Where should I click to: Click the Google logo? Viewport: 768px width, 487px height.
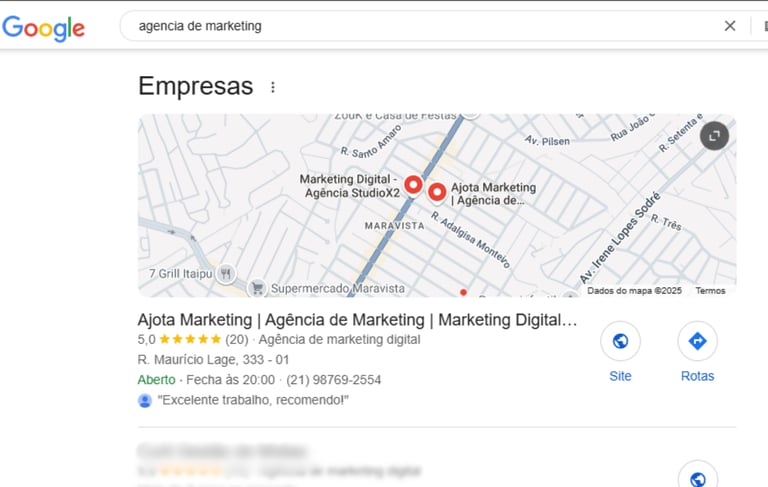44,28
